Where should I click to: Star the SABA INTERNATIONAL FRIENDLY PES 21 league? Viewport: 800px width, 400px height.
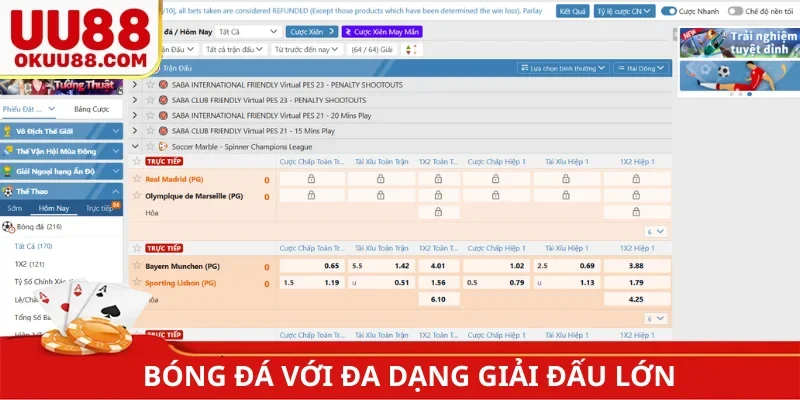[150, 115]
